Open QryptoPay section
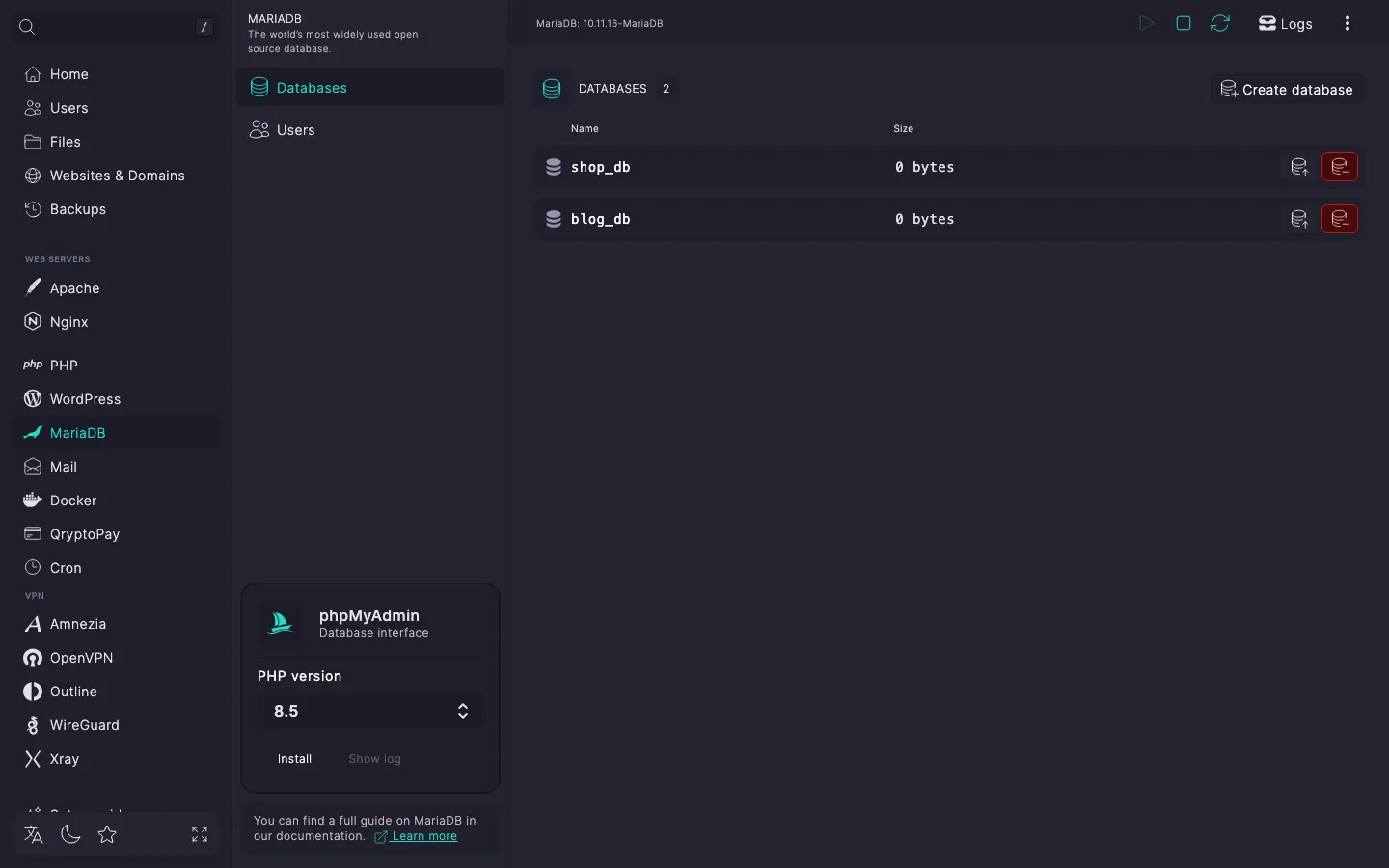This screenshot has width=1389, height=868. point(116,534)
